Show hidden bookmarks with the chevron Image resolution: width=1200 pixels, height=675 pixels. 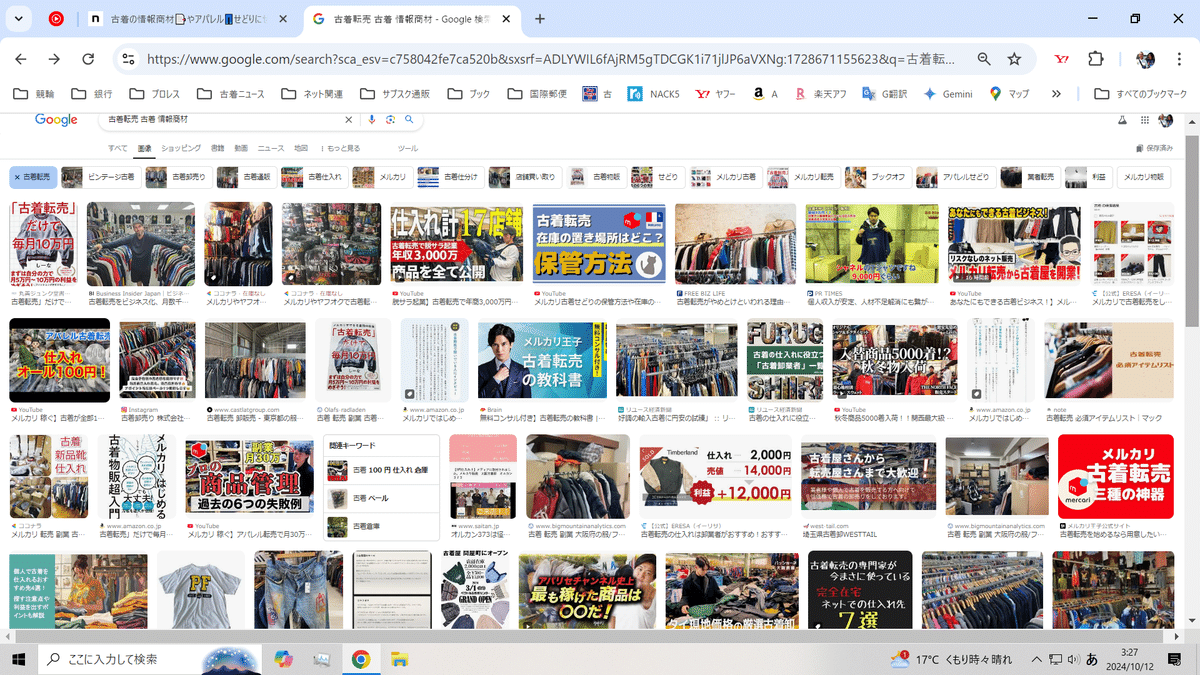(x=1056, y=93)
